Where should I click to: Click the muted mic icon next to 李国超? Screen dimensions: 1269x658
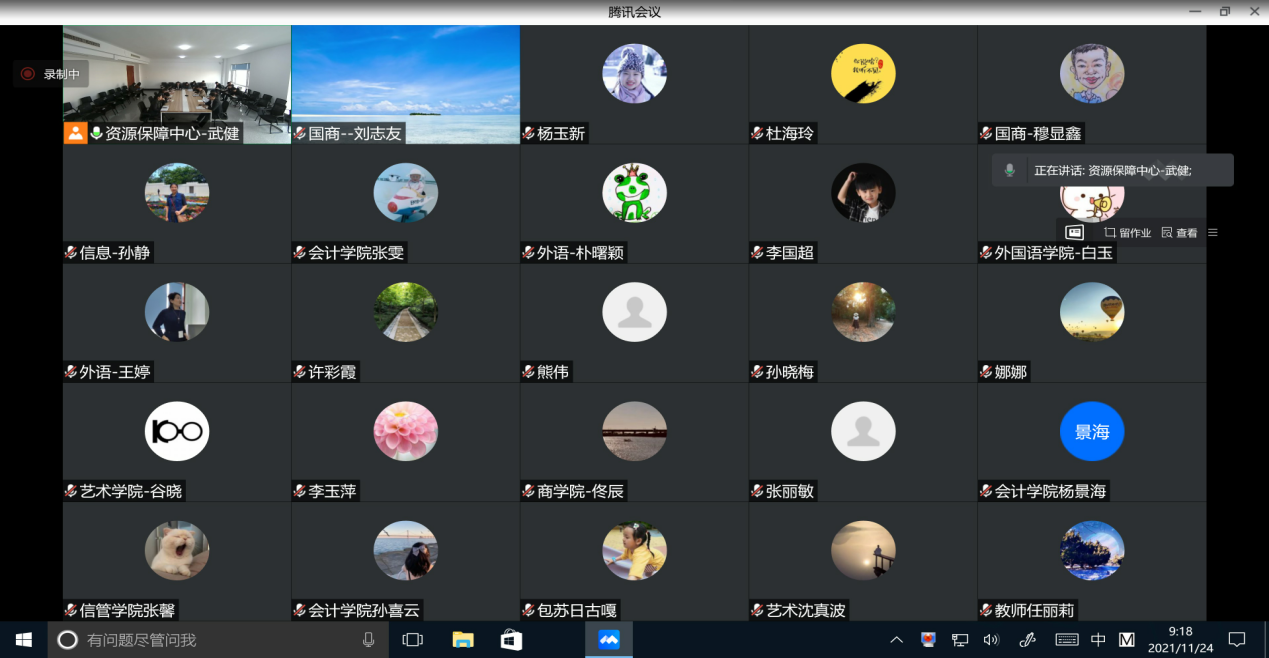click(x=758, y=253)
